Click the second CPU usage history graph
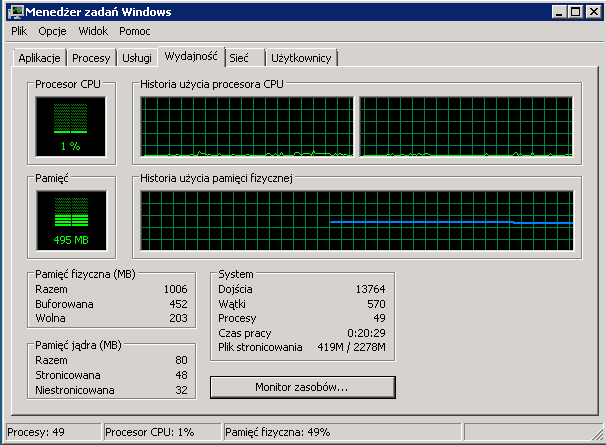This screenshot has width=606, height=445. 466,127
